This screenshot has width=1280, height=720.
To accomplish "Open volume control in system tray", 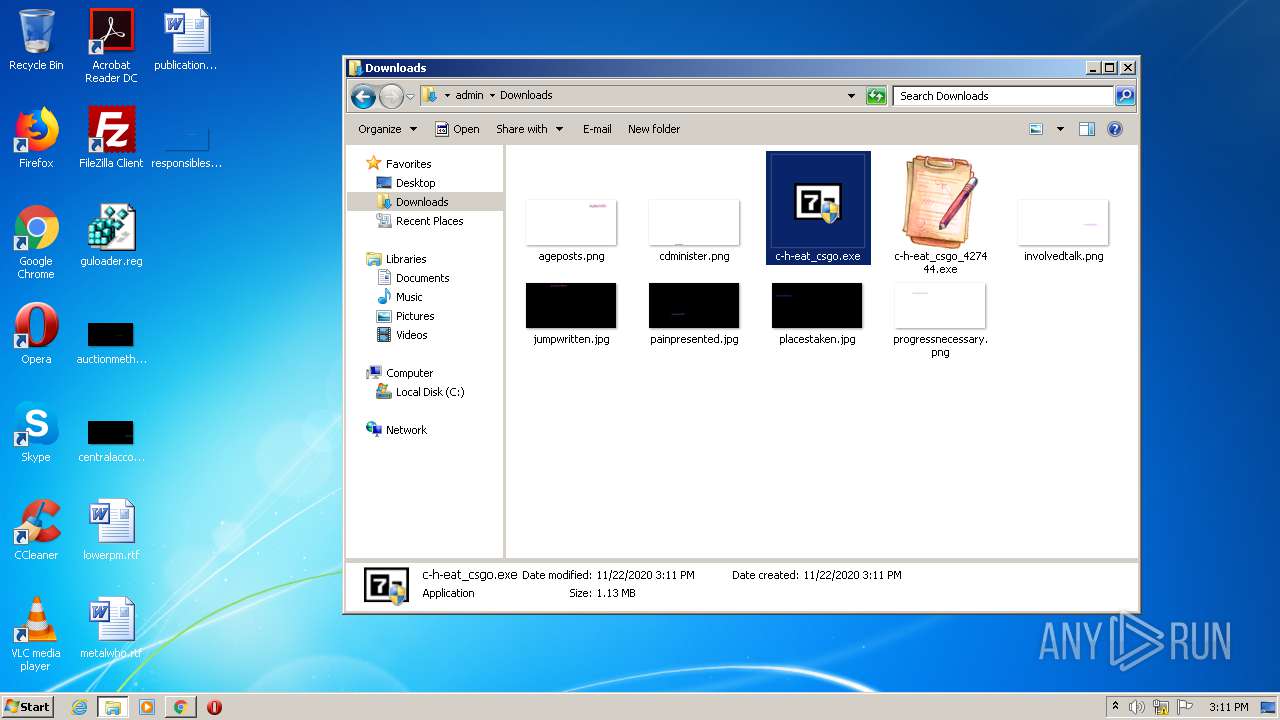I will tap(1136, 707).
